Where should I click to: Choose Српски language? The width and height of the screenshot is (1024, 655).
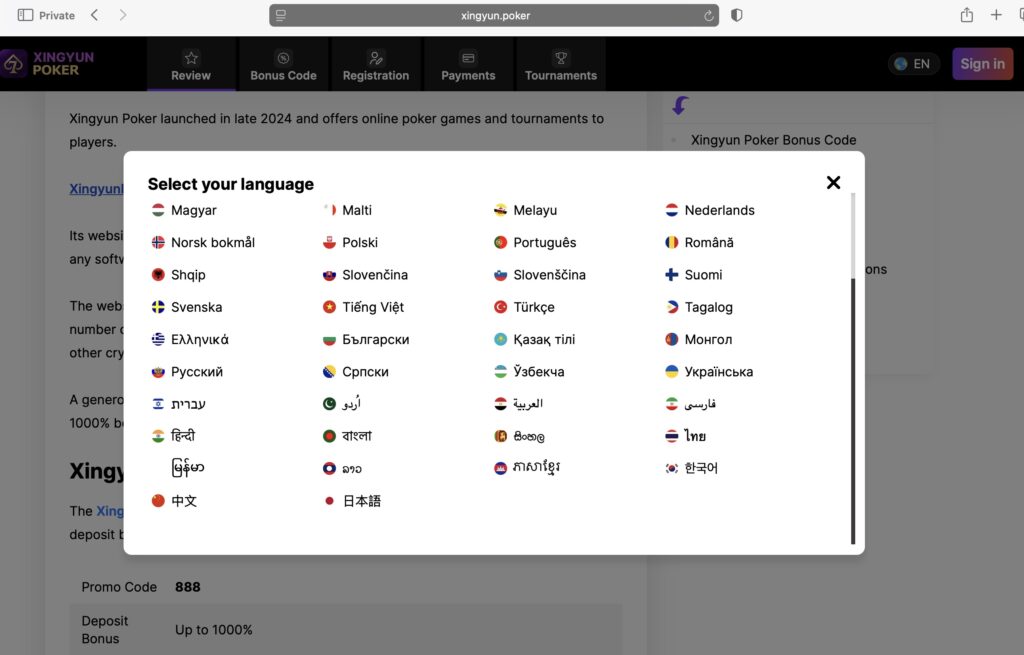pyautogui.click(x=365, y=372)
